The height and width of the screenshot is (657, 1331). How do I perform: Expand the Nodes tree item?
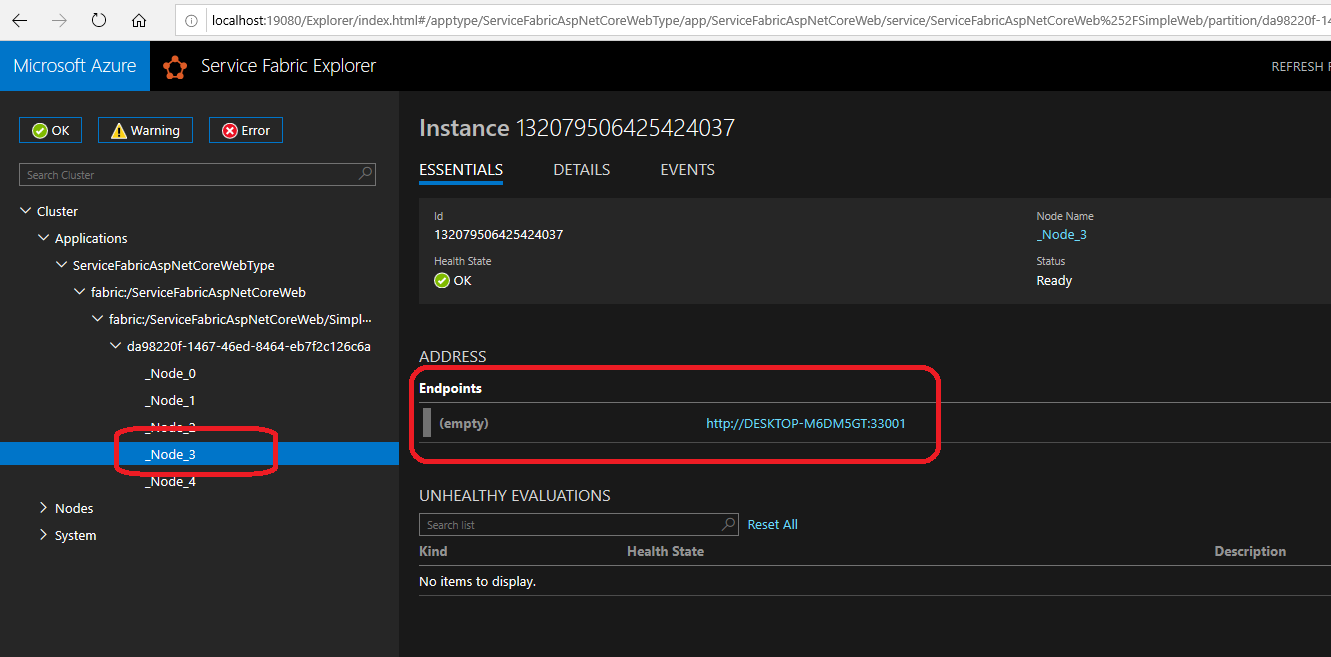point(43,508)
